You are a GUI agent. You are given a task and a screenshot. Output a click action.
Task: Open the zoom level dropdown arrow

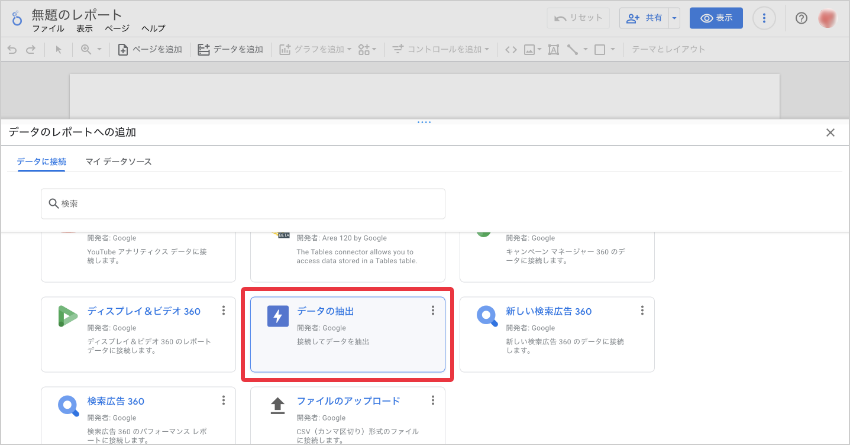pyautogui.click(x=99, y=49)
